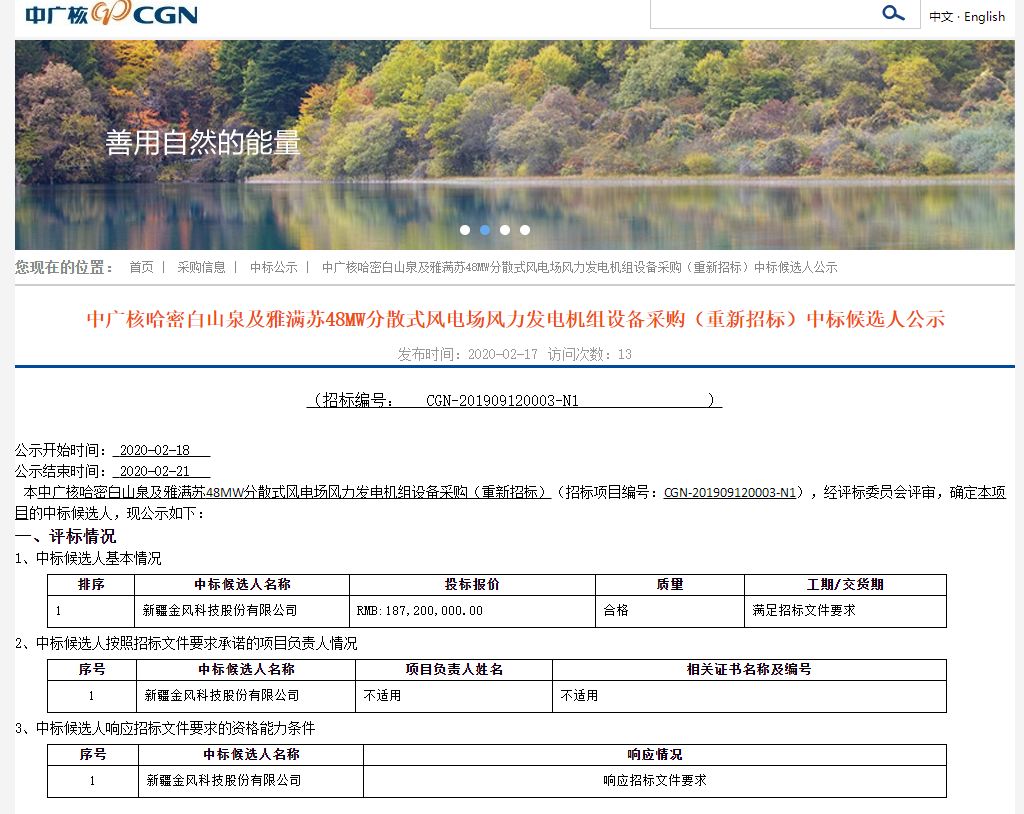Click 相关证书名称及编号 column header

pos(749,670)
